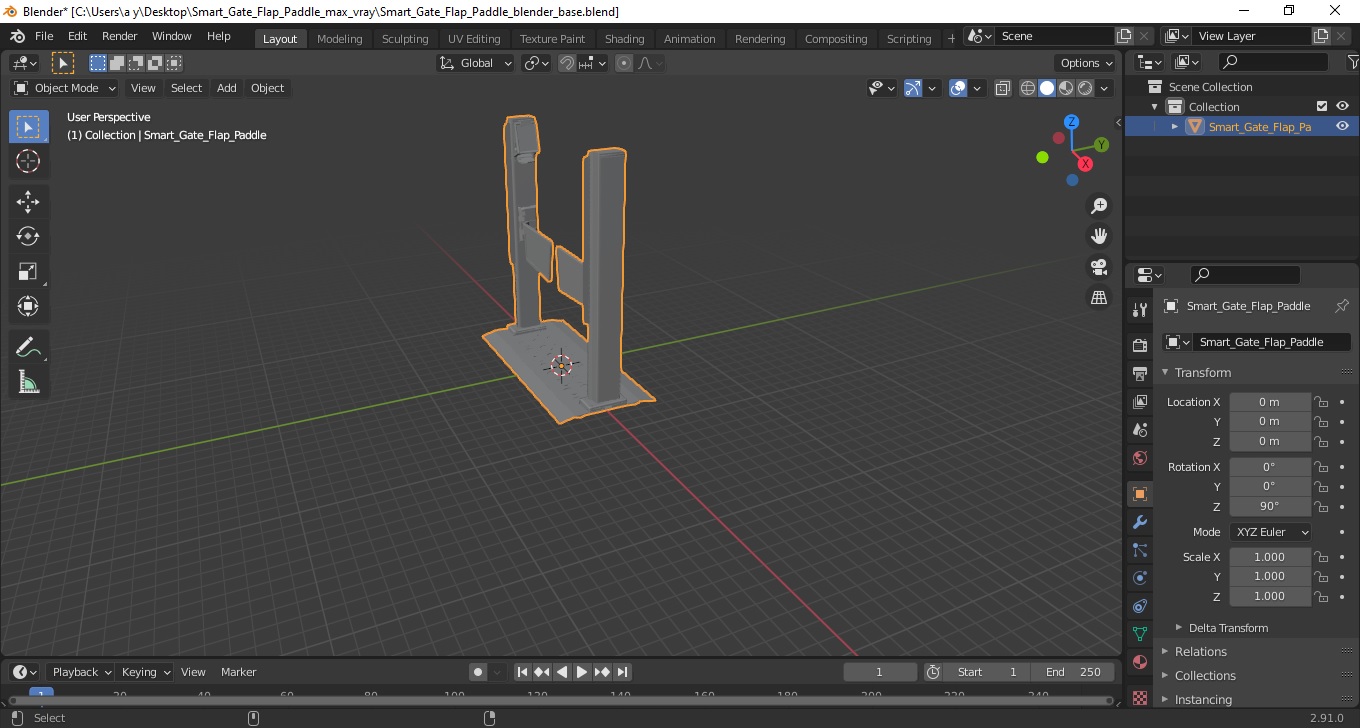Image resolution: width=1360 pixels, height=728 pixels.
Task: Switch to solid viewport shading
Action: pyautogui.click(x=1047, y=88)
